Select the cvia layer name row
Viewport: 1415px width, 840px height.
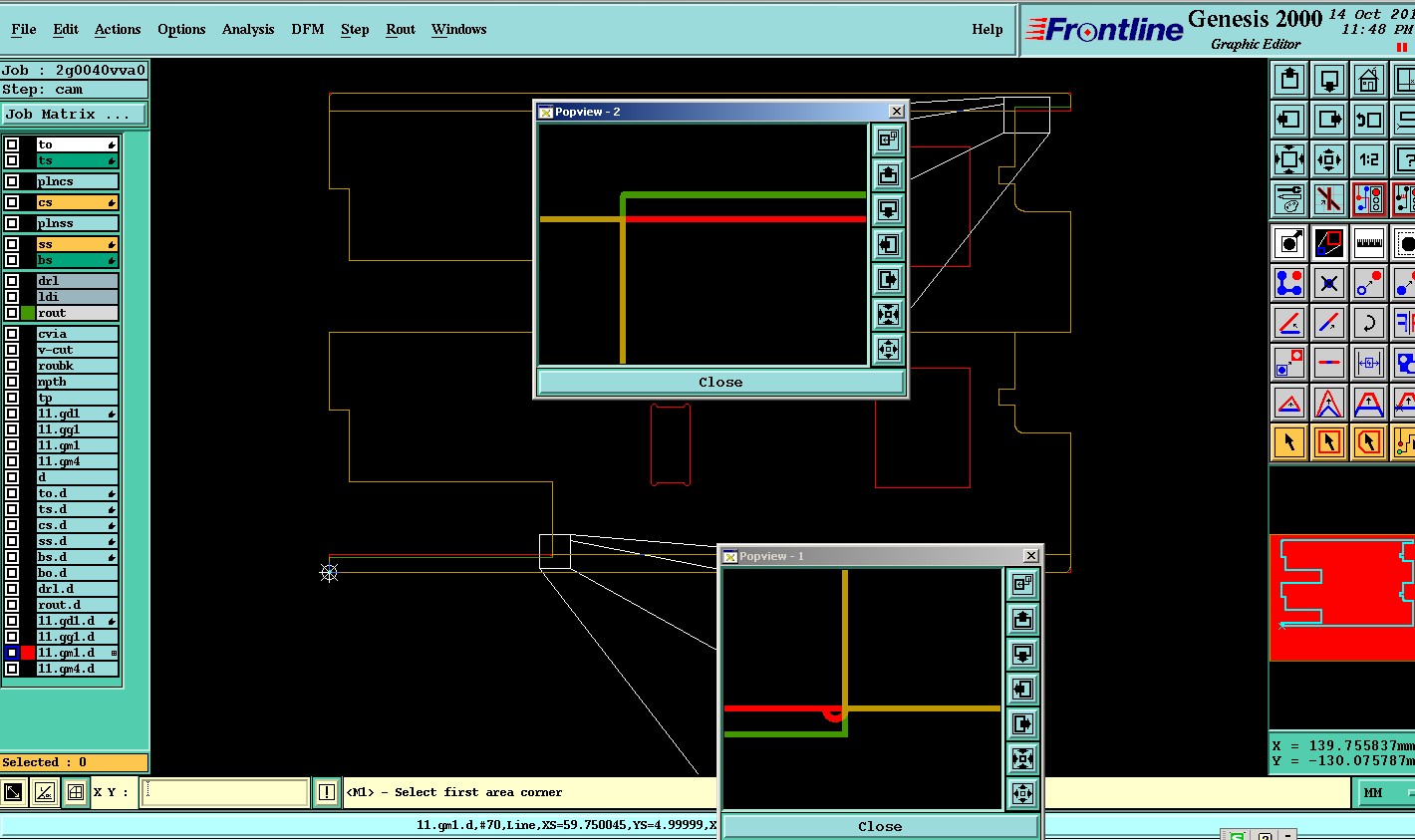click(78, 334)
